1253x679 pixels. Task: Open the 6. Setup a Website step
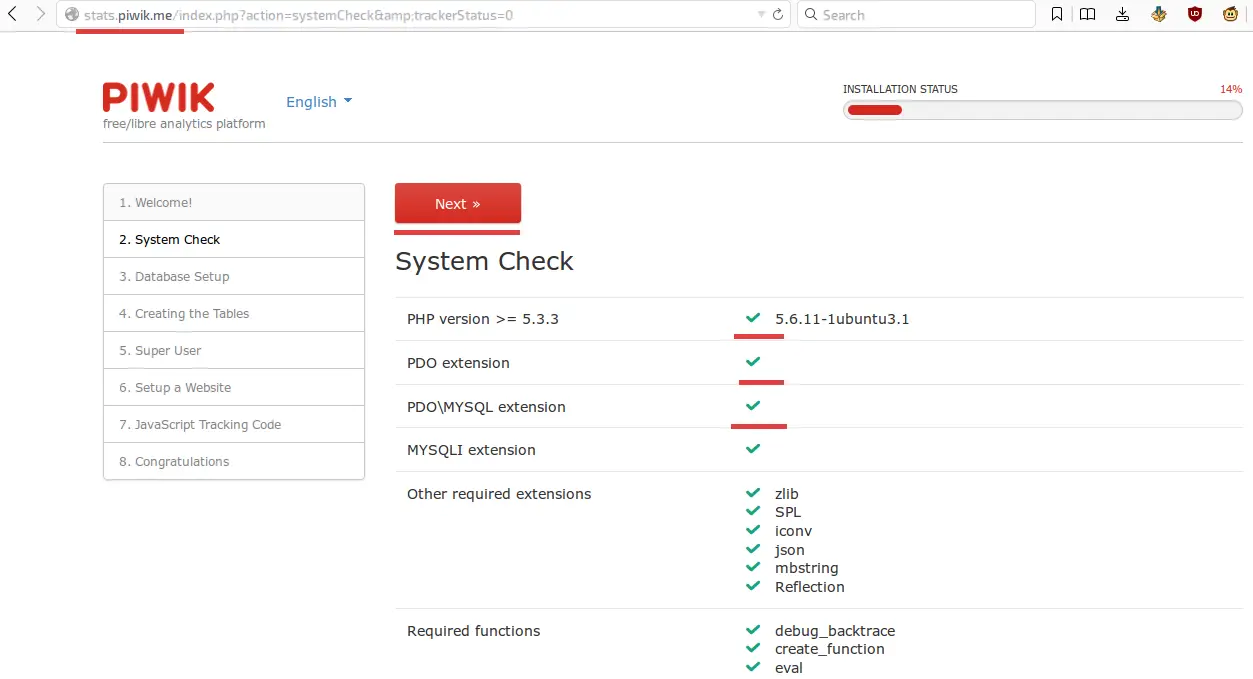(x=234, y=387)
